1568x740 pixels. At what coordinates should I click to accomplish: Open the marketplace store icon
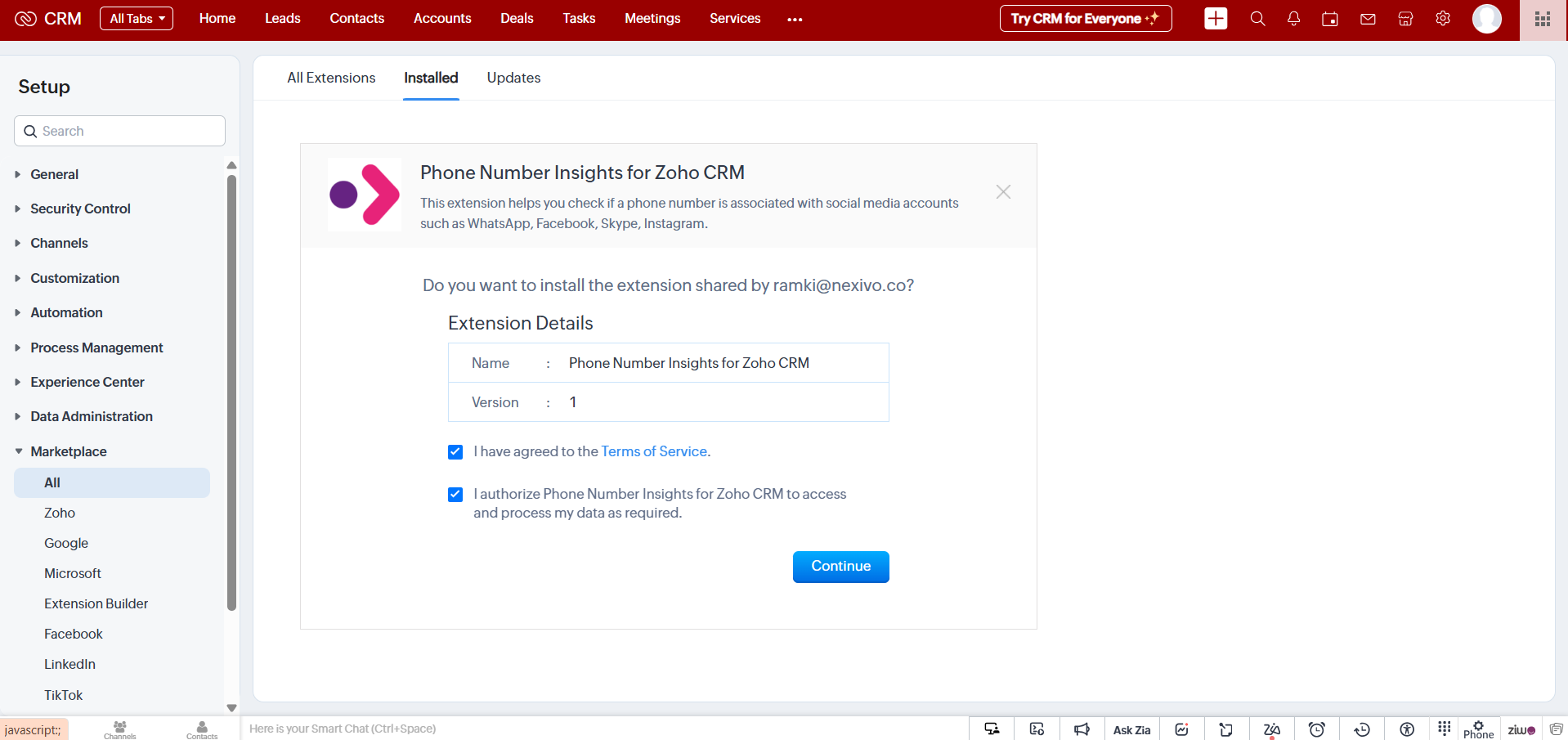tap(1405, 18)
